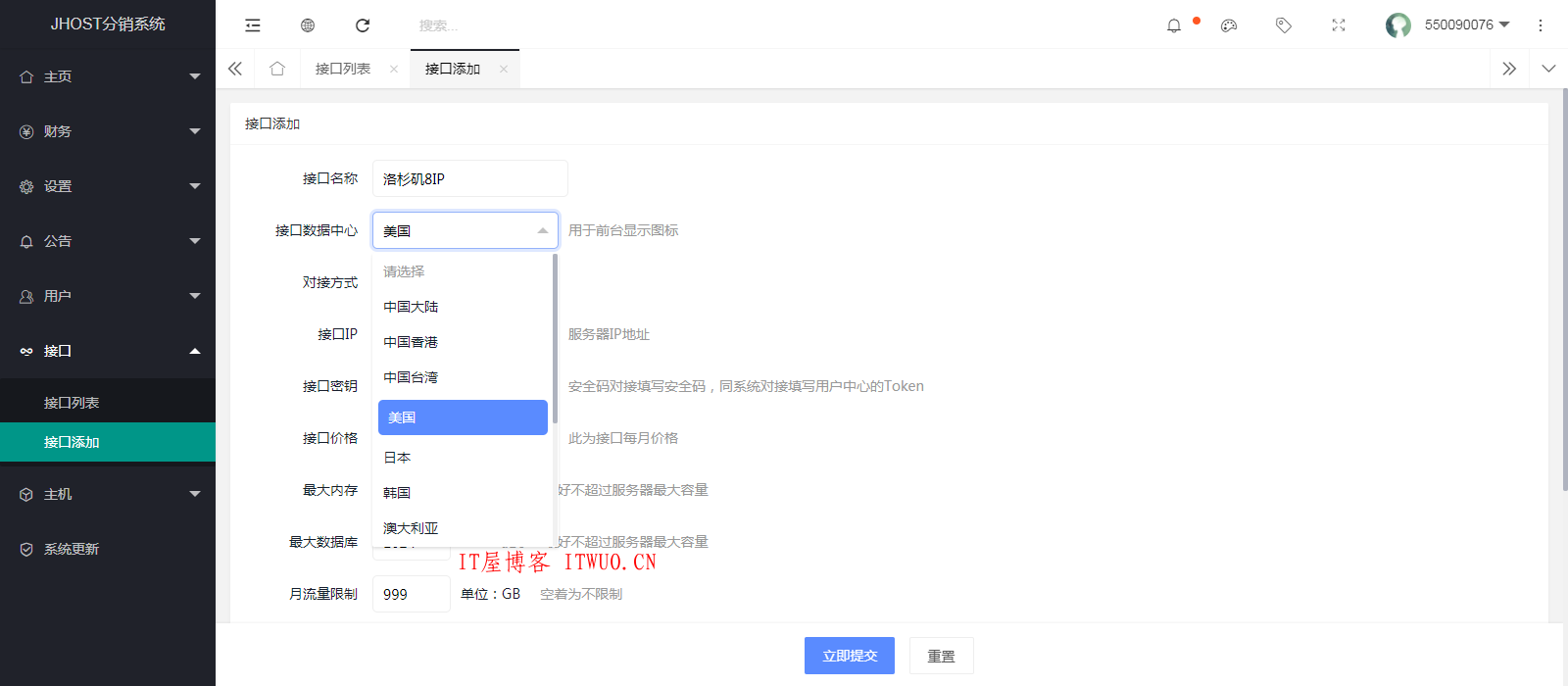Image resolution: width=1568 pixels, height=686 pixels.
Task: Expand the 主机 sidebar menu arrow
Action: point(195,494)
